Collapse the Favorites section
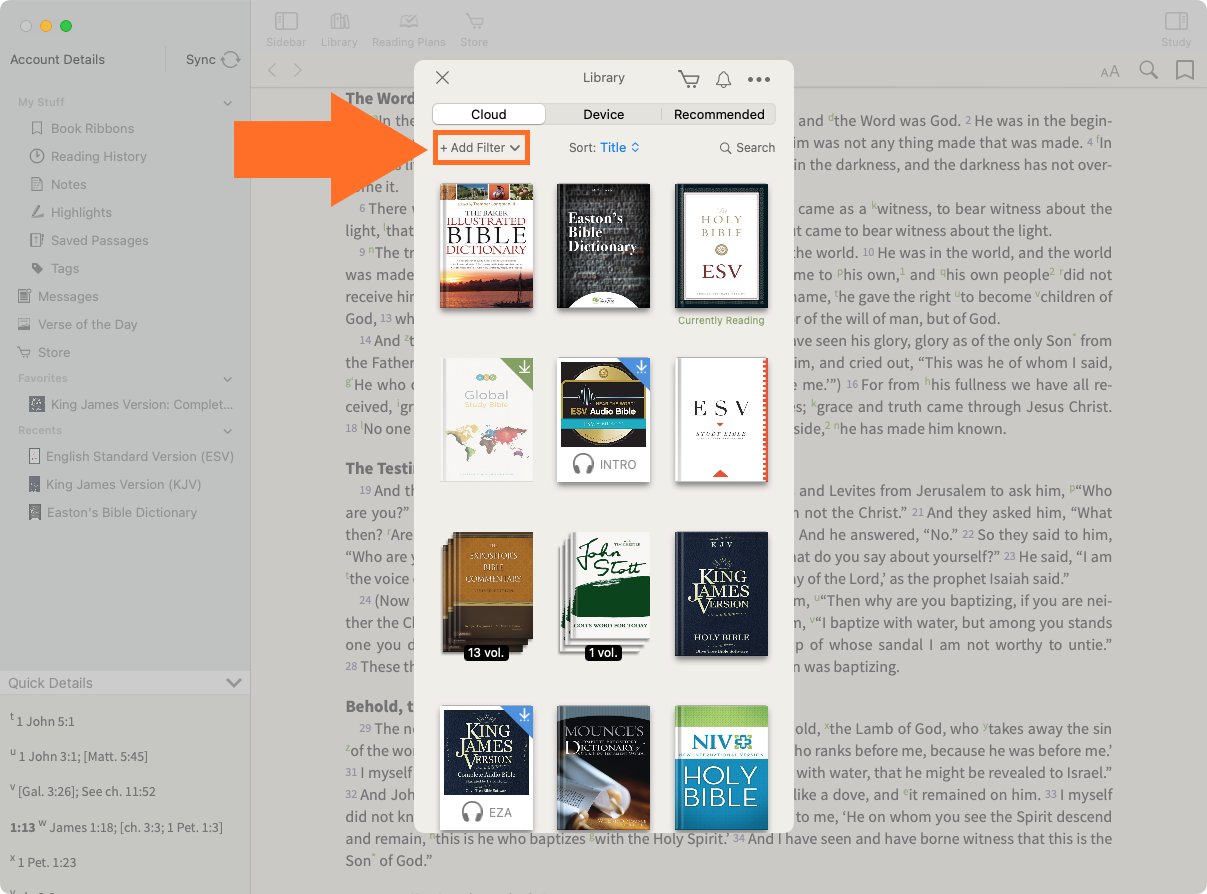Viewport: 1207px width, 894px height. (x=228, y=379)
